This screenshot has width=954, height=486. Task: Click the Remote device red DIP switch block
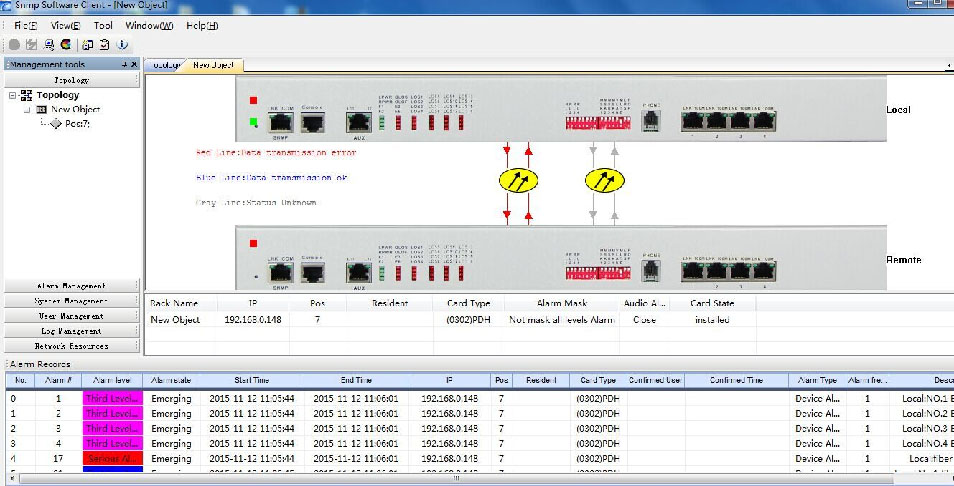tap(598, 273)
